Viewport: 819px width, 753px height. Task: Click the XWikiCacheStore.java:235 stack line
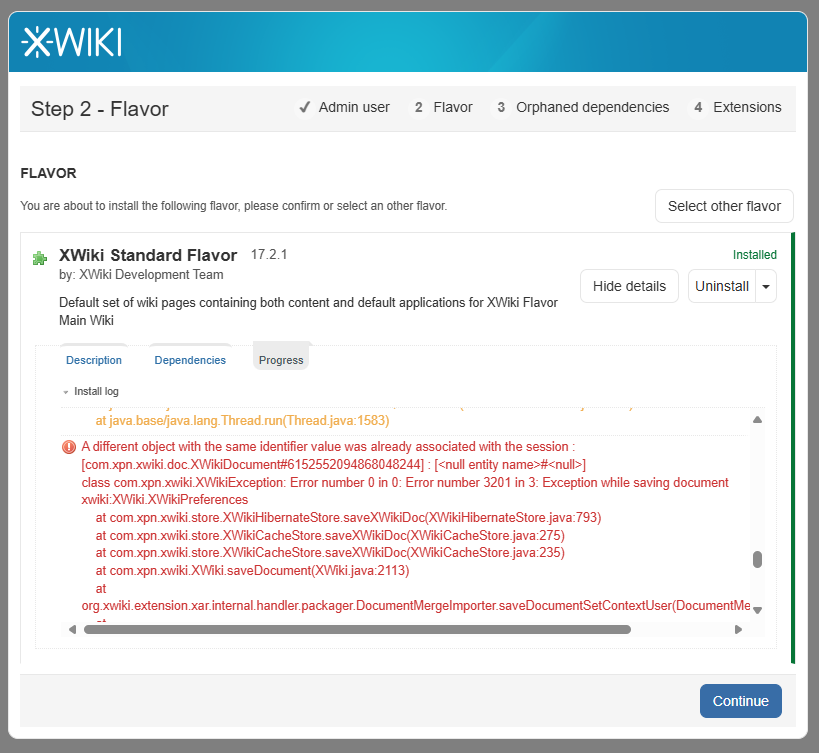pos(330,552)
